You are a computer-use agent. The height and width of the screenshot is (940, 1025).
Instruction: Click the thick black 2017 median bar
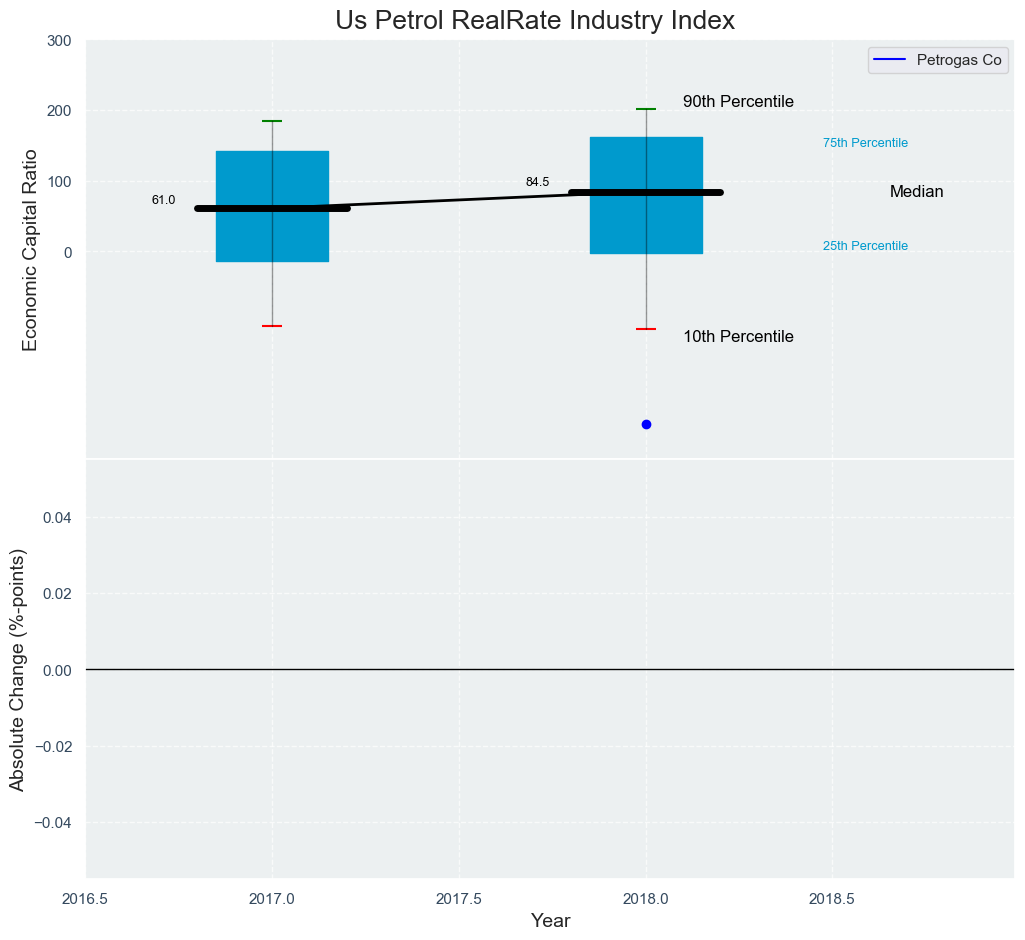[x=272, y=209]
